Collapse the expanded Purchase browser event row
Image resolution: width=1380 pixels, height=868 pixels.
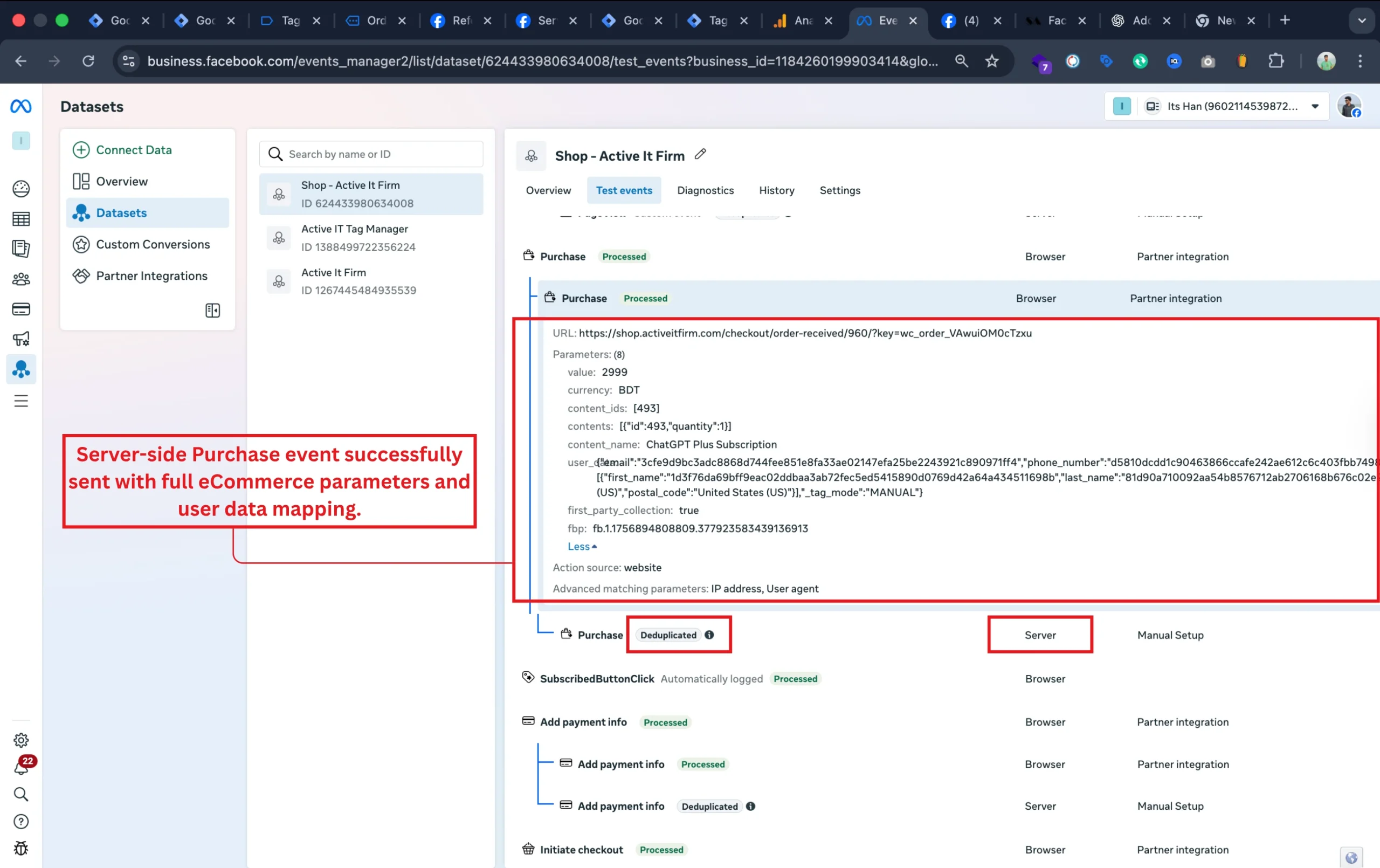584,298
